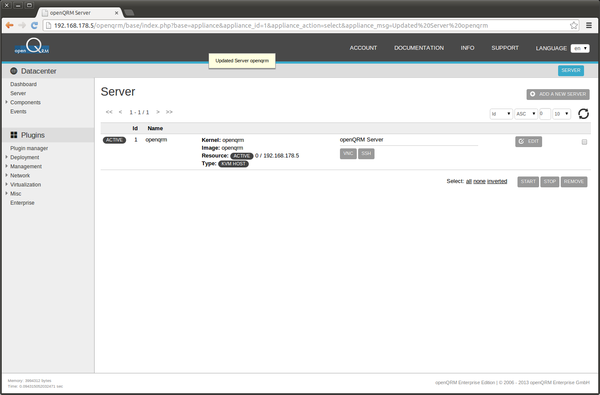The image size is (600, 395).
Task: Reload the page with browser refresh icon
Action: click(34, 25)
